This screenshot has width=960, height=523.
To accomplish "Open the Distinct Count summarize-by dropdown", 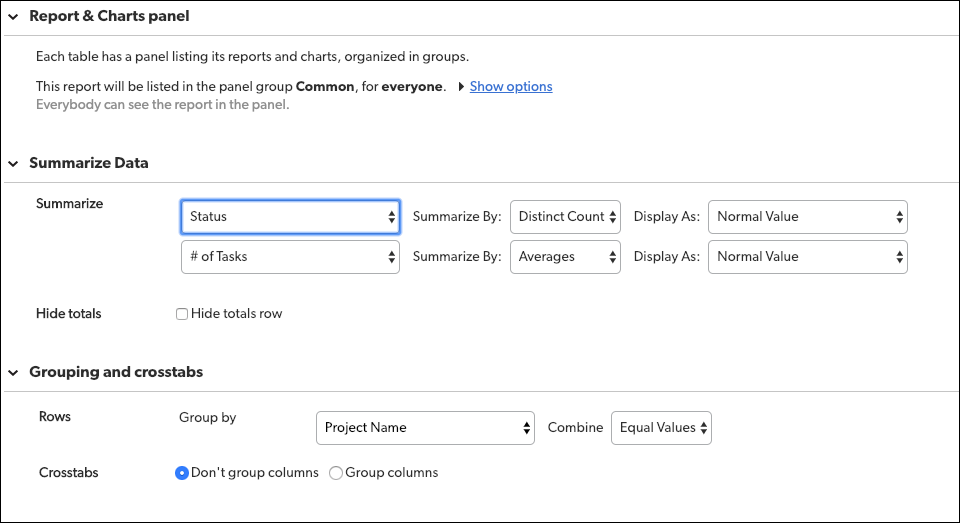I will pyautogui.click(x=565, y=217).
